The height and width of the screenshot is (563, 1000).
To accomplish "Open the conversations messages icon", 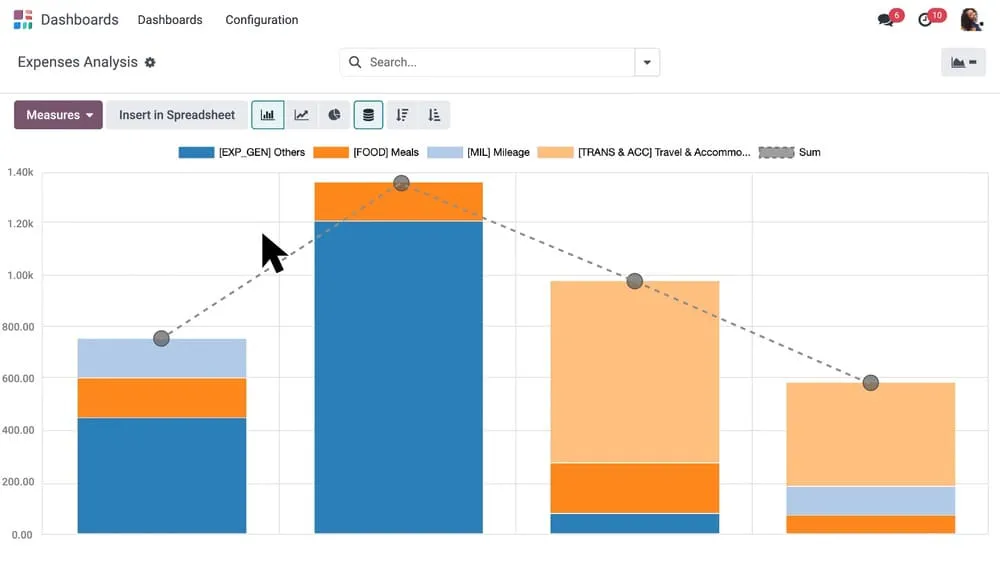I will 886,20.
